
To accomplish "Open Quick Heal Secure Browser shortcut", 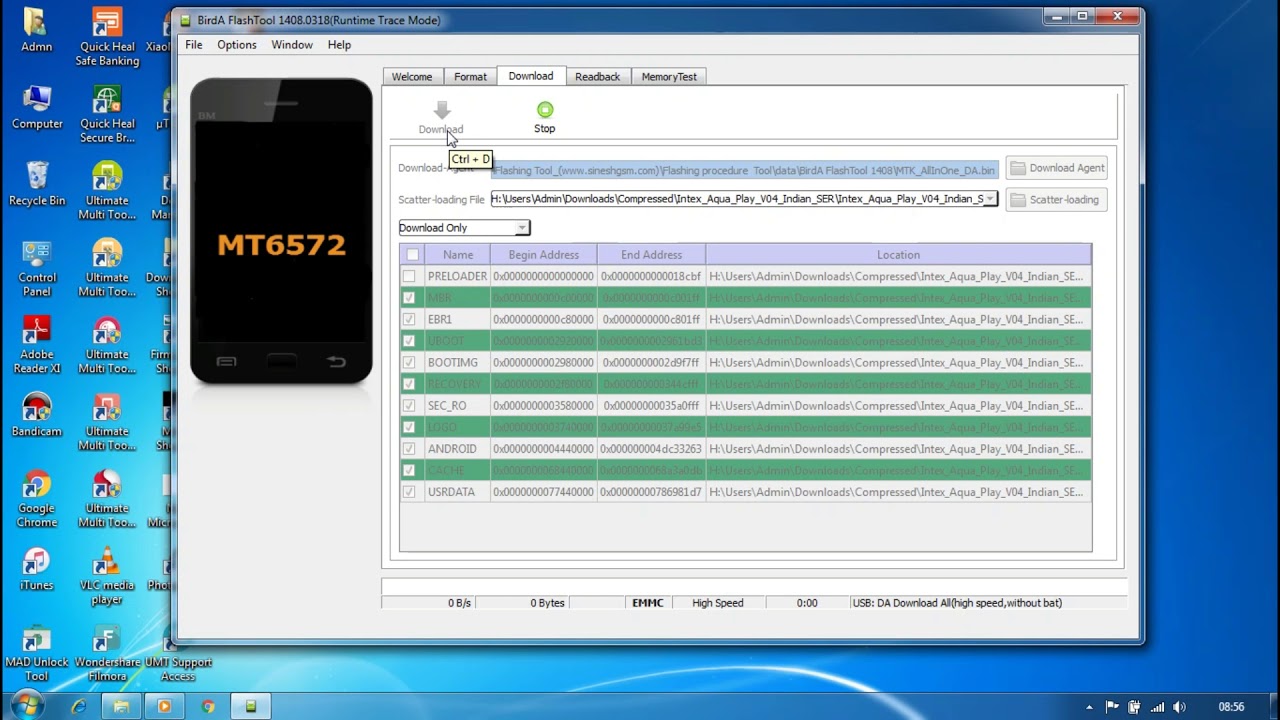I will [x=107, y=115].
